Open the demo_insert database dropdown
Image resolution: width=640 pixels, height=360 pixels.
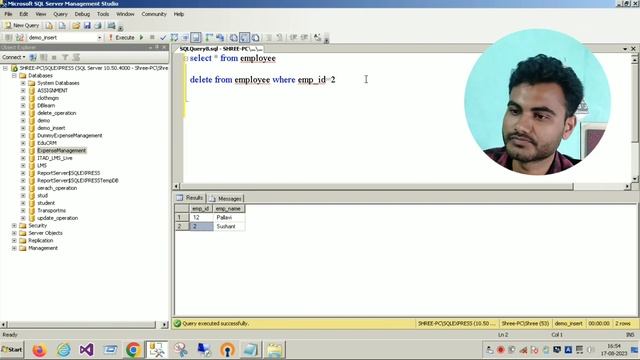pyautogui.click(x=100, y=38)
